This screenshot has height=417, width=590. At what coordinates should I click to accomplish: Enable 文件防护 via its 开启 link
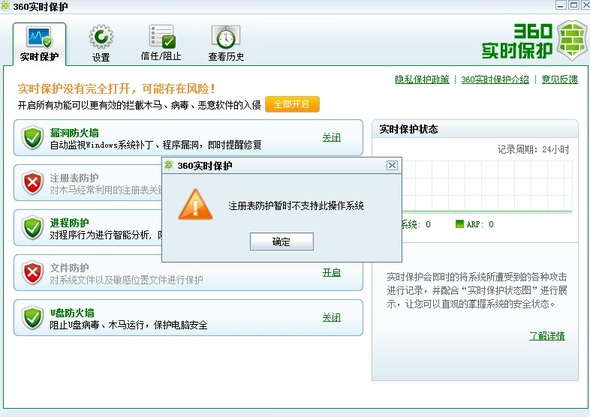point(331,272)
